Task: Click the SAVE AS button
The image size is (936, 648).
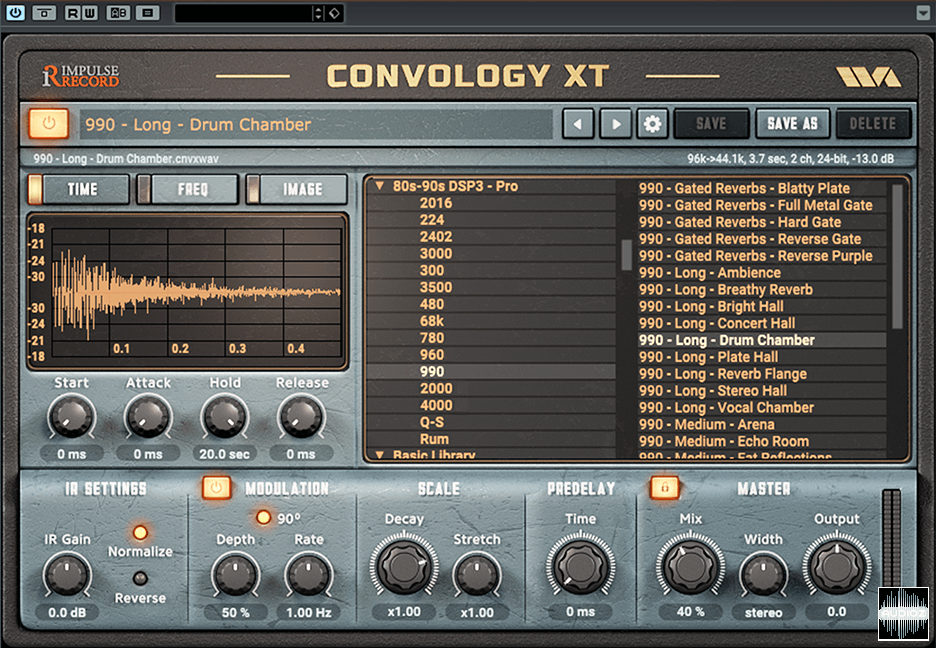Action: (x=792, y=124)
